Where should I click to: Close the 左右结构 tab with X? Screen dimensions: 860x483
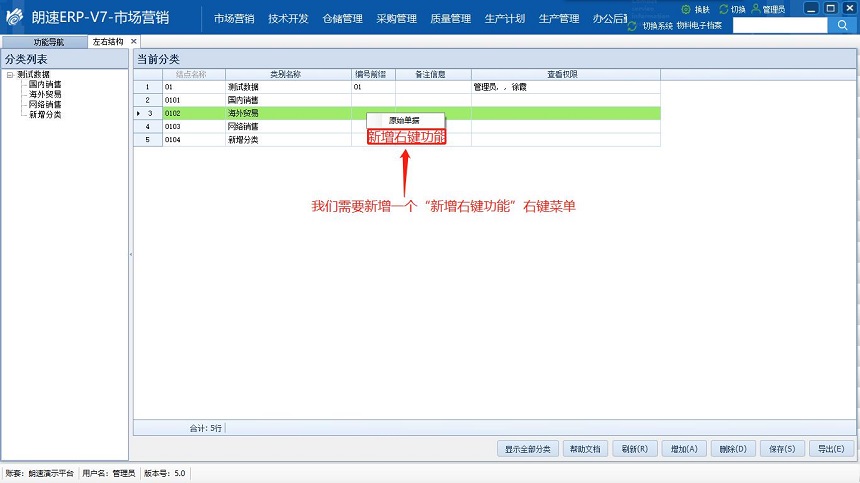tap(134, 42)
